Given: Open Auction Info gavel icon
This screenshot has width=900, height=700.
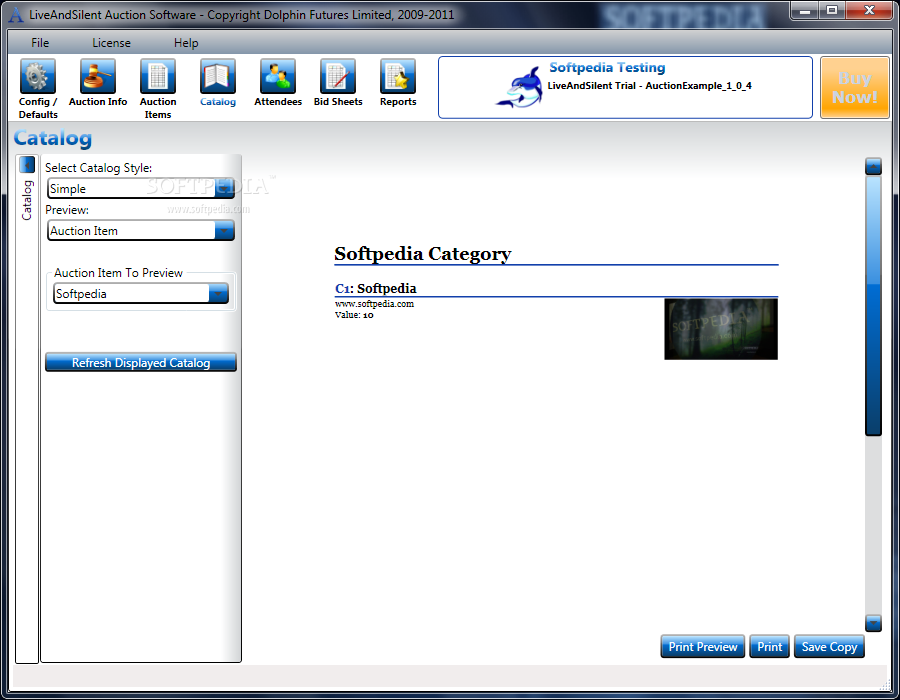Looking at the screenshot, I should (x=98, y=76).
